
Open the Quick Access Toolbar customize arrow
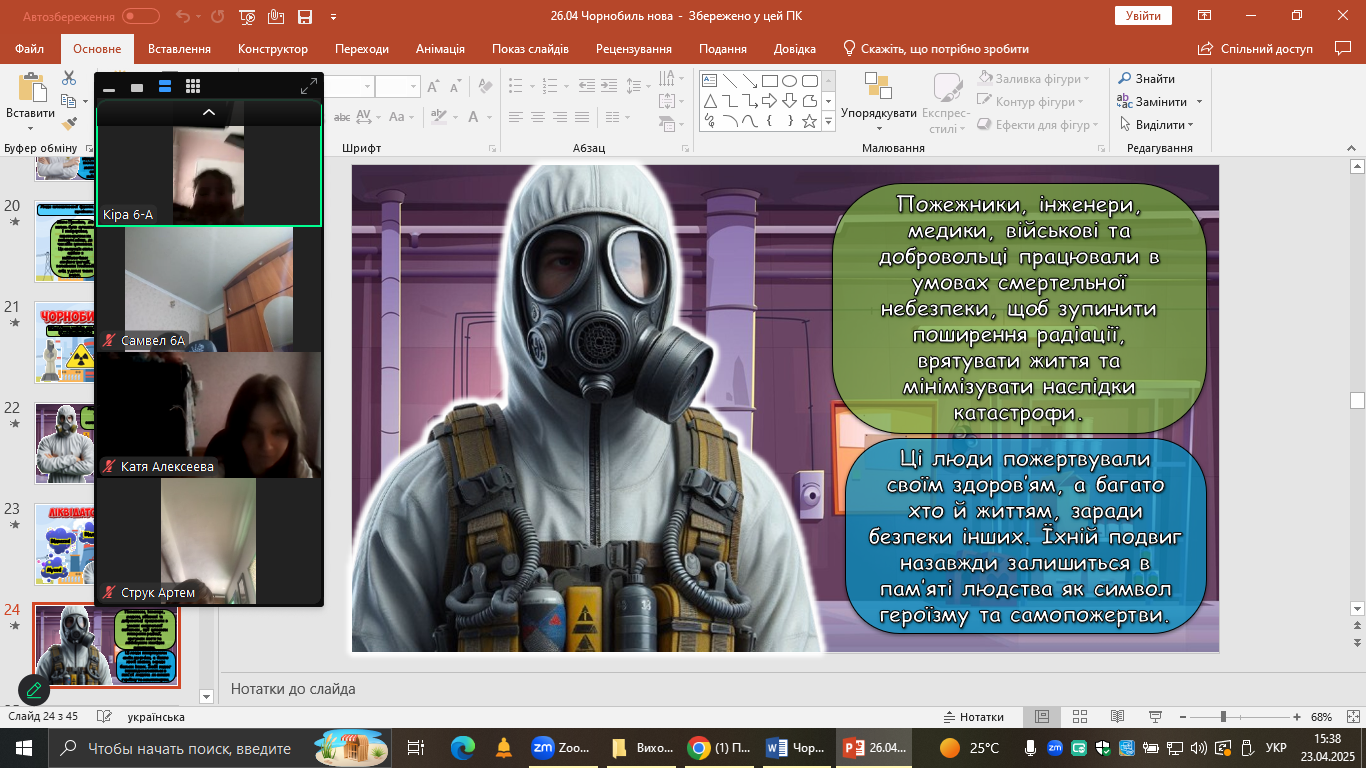333,17
